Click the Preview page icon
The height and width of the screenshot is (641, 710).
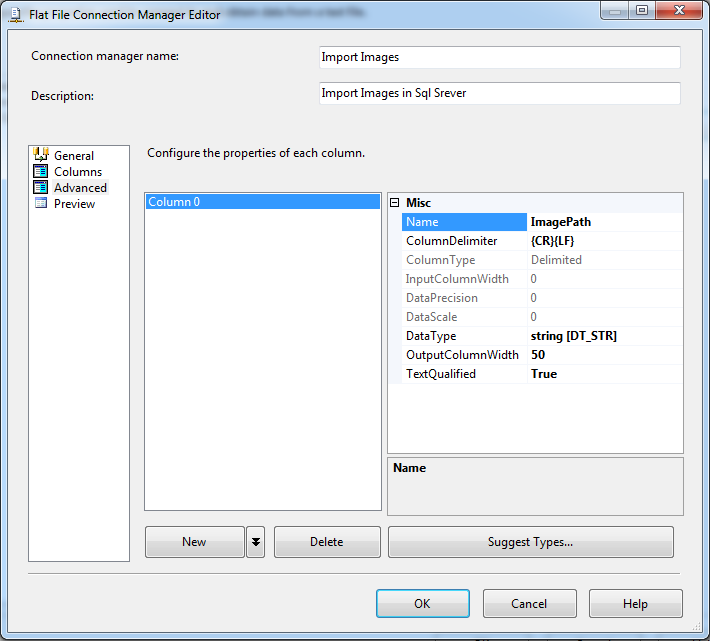click(x=41, y=203)
